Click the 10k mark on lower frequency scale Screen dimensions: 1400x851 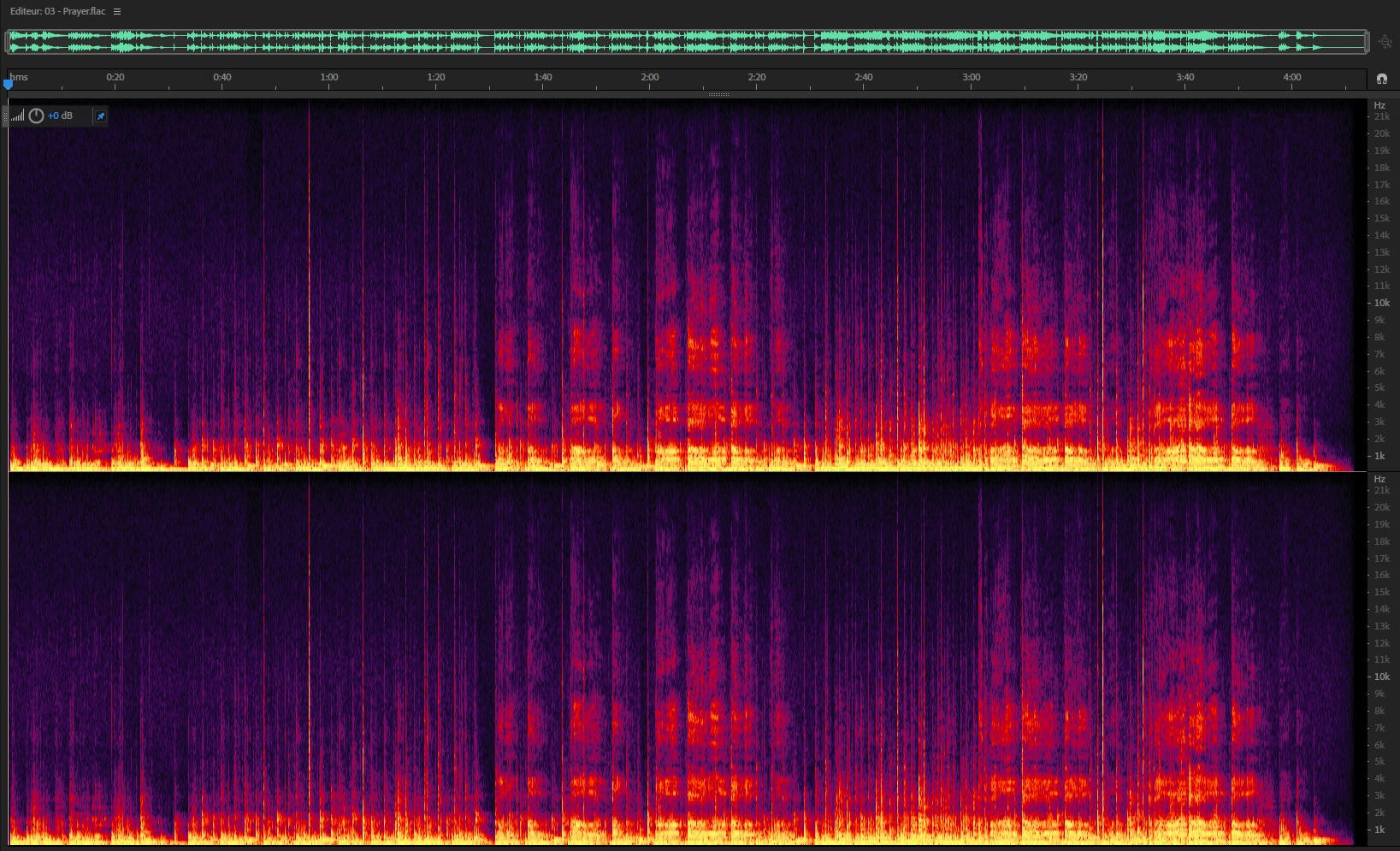(x=1382, y=677)
